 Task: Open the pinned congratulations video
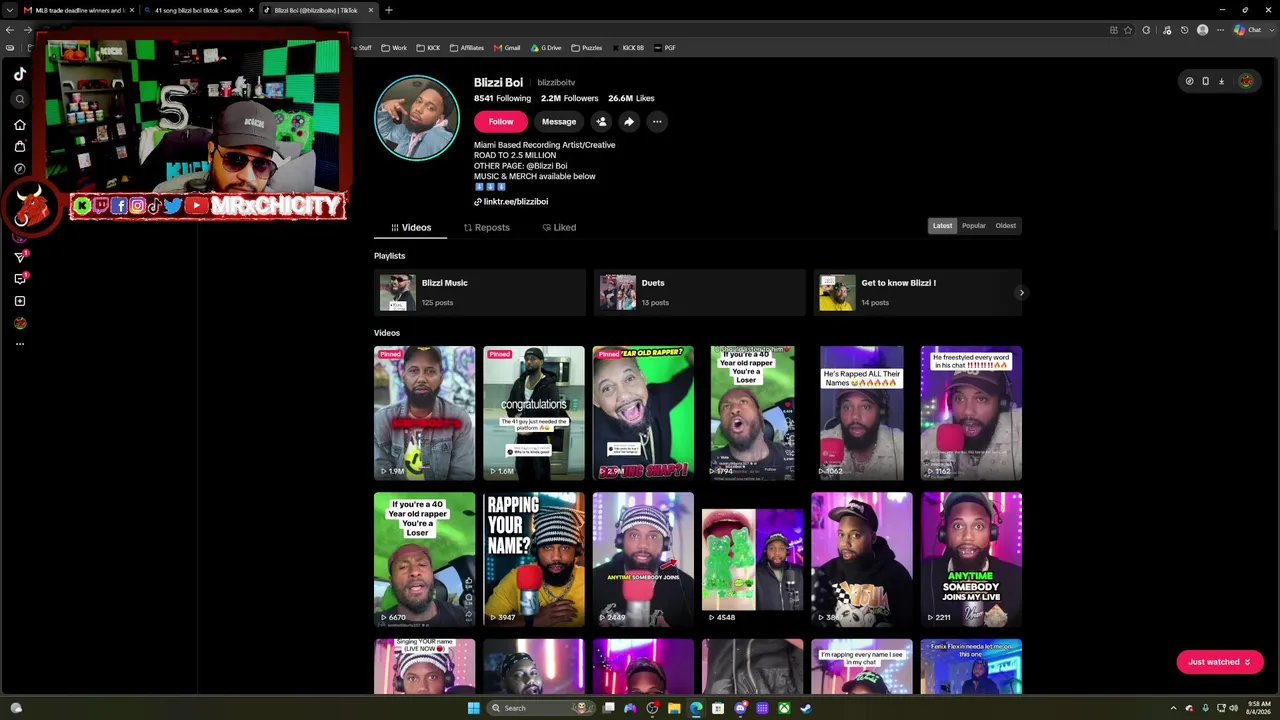pos(534,413)
